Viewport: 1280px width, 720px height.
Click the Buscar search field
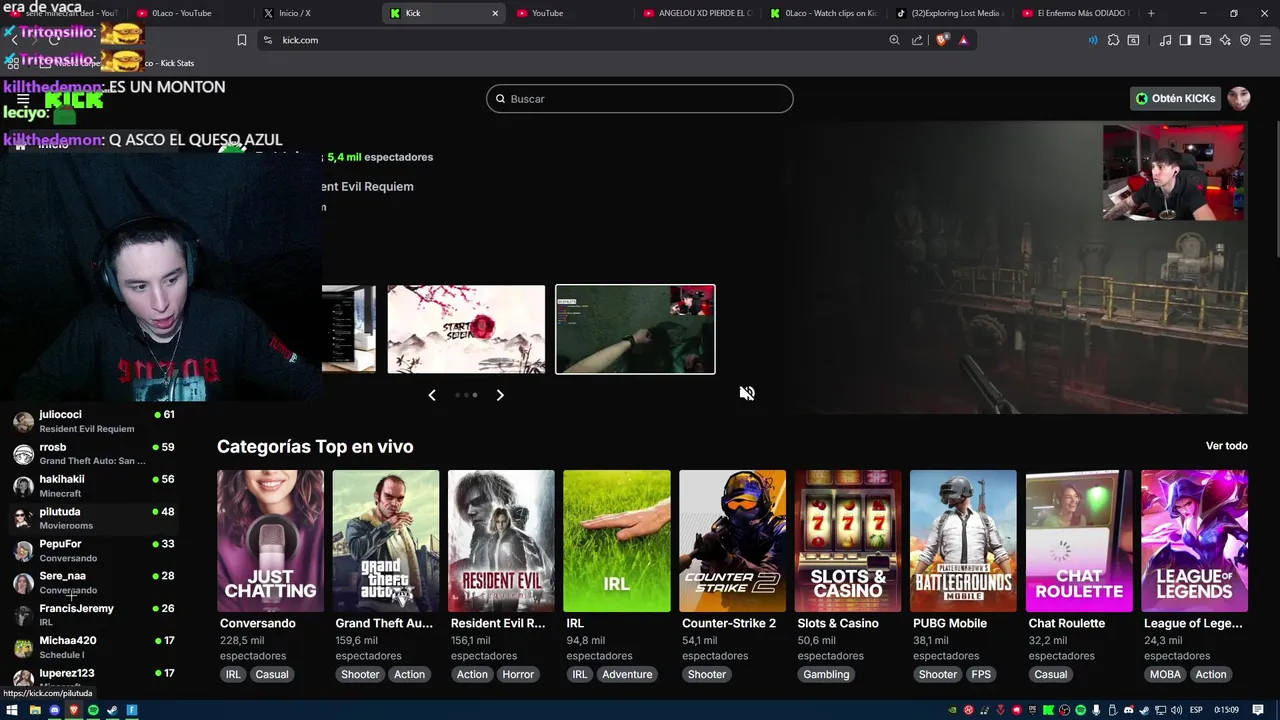[640, 99]
